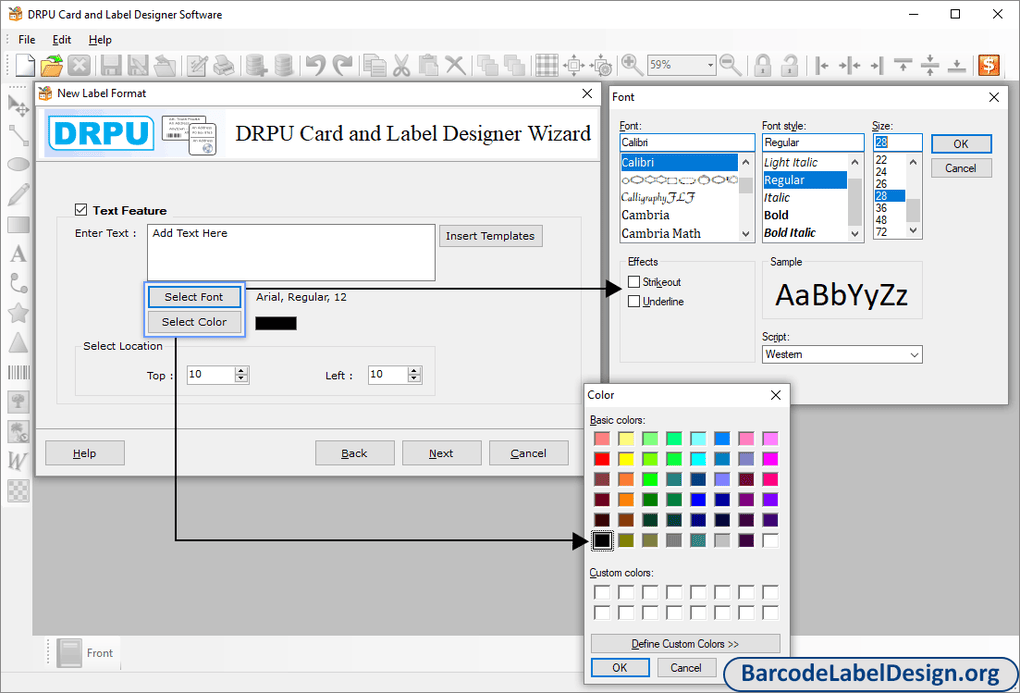
Task: Select the Ellipse drawing tool in sidebar
Action: click(18, 164)
